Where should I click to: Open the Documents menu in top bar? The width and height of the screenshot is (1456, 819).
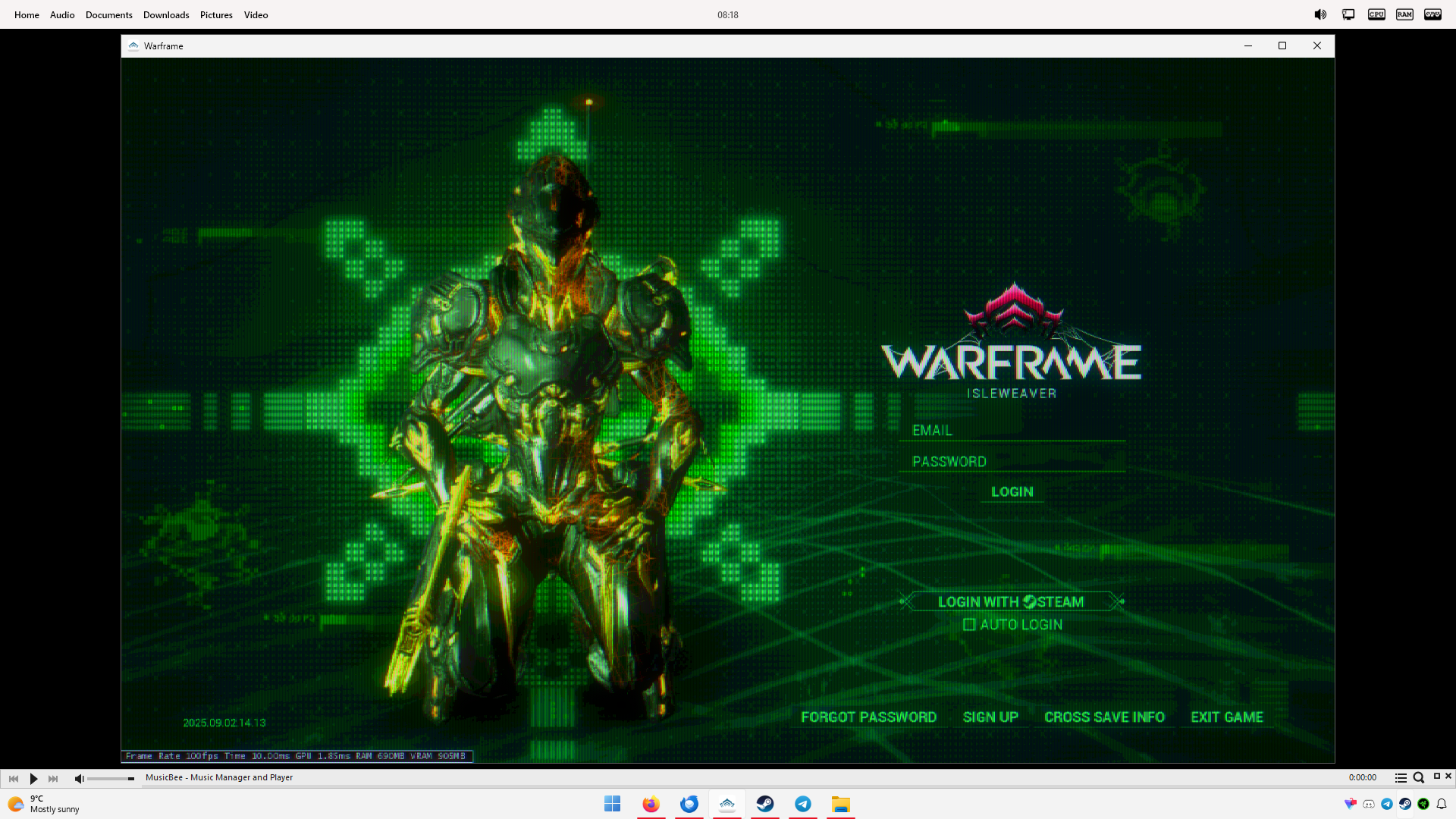point(108,14)
